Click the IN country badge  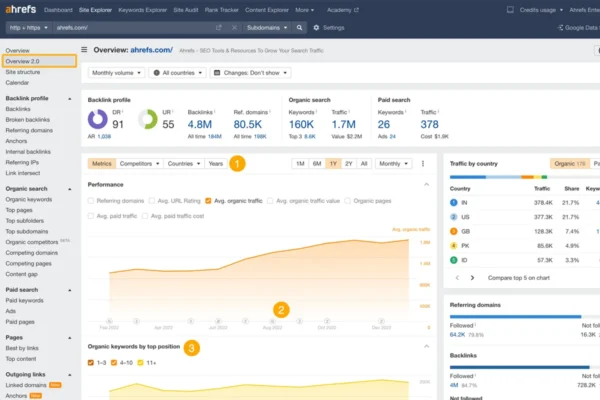pos(453,202)
